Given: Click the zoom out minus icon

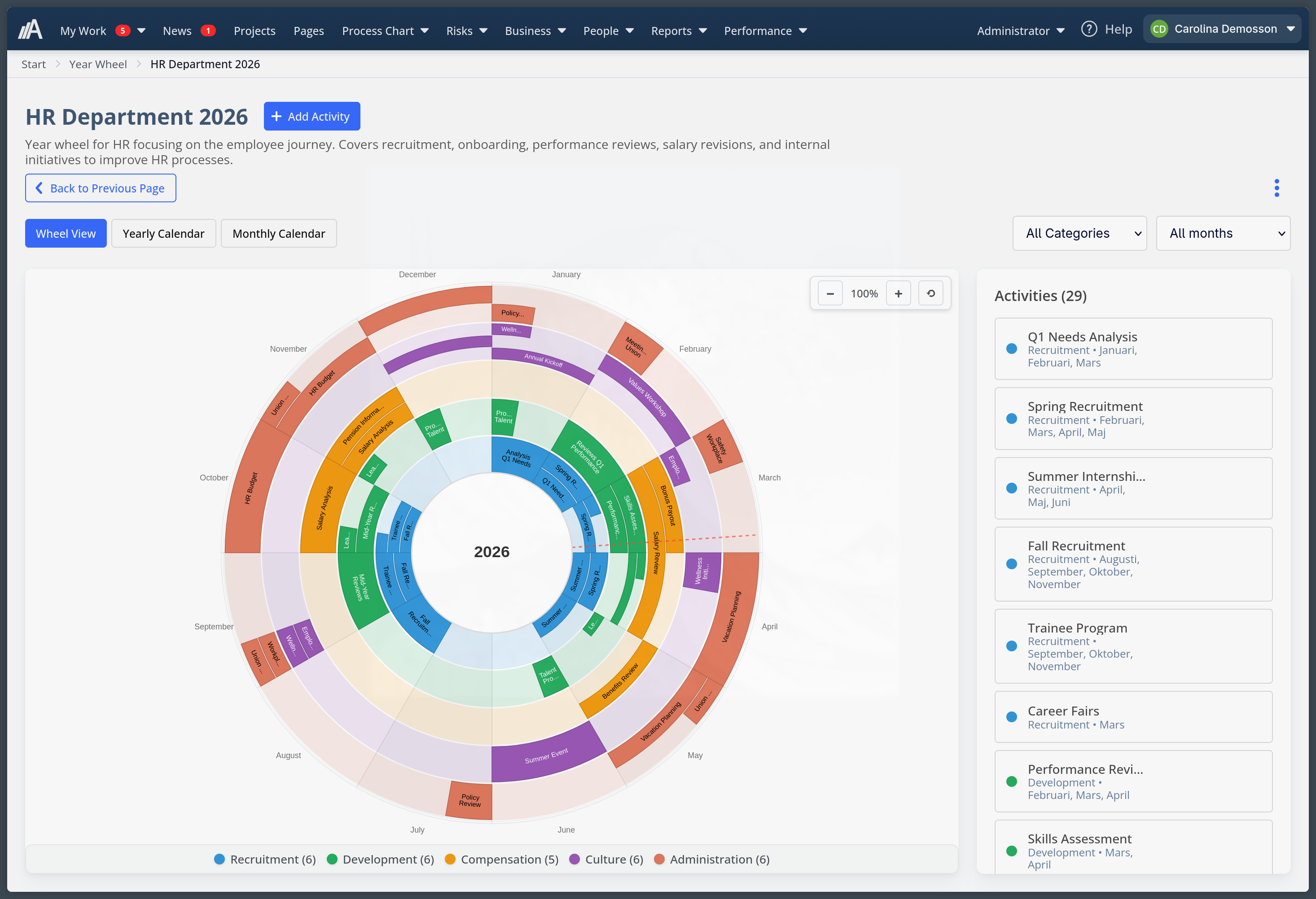Looking at the screenshot, I should pos(830,293).
